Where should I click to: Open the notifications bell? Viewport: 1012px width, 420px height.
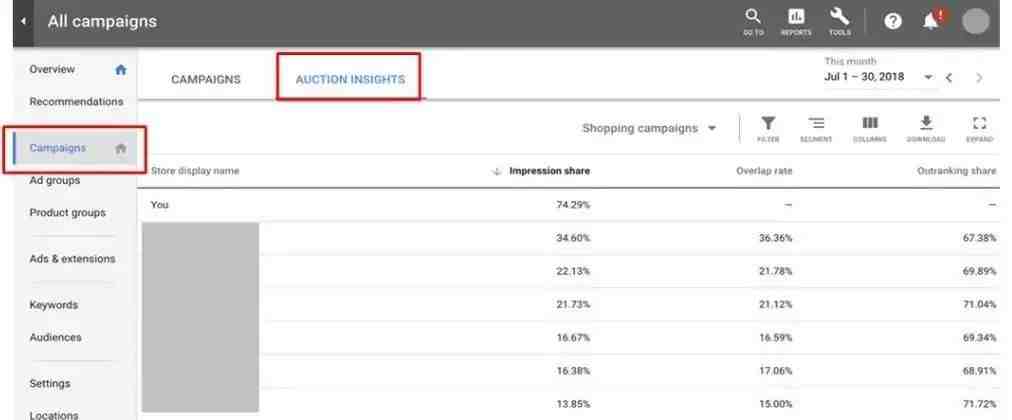[931, 21]
